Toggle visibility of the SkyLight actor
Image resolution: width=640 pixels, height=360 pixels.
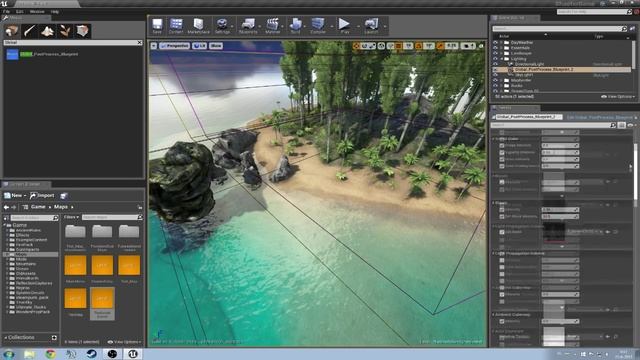(496, 75)
